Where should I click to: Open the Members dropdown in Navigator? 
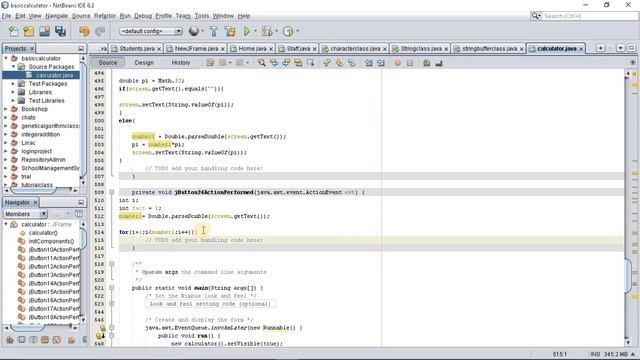coord(43,214)
